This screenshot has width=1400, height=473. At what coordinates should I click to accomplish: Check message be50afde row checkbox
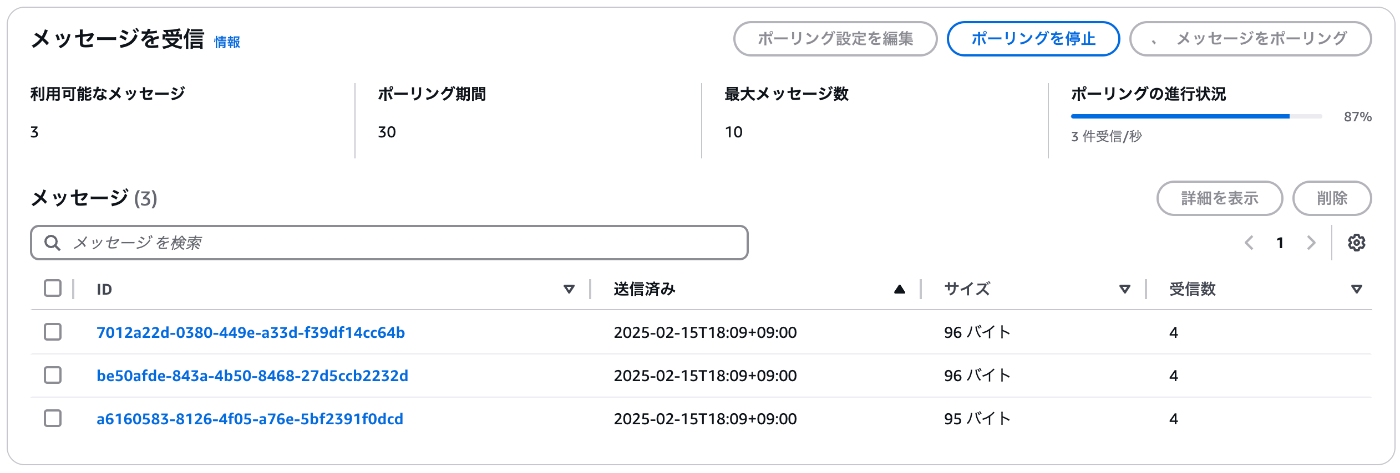[x=53, y=375]
